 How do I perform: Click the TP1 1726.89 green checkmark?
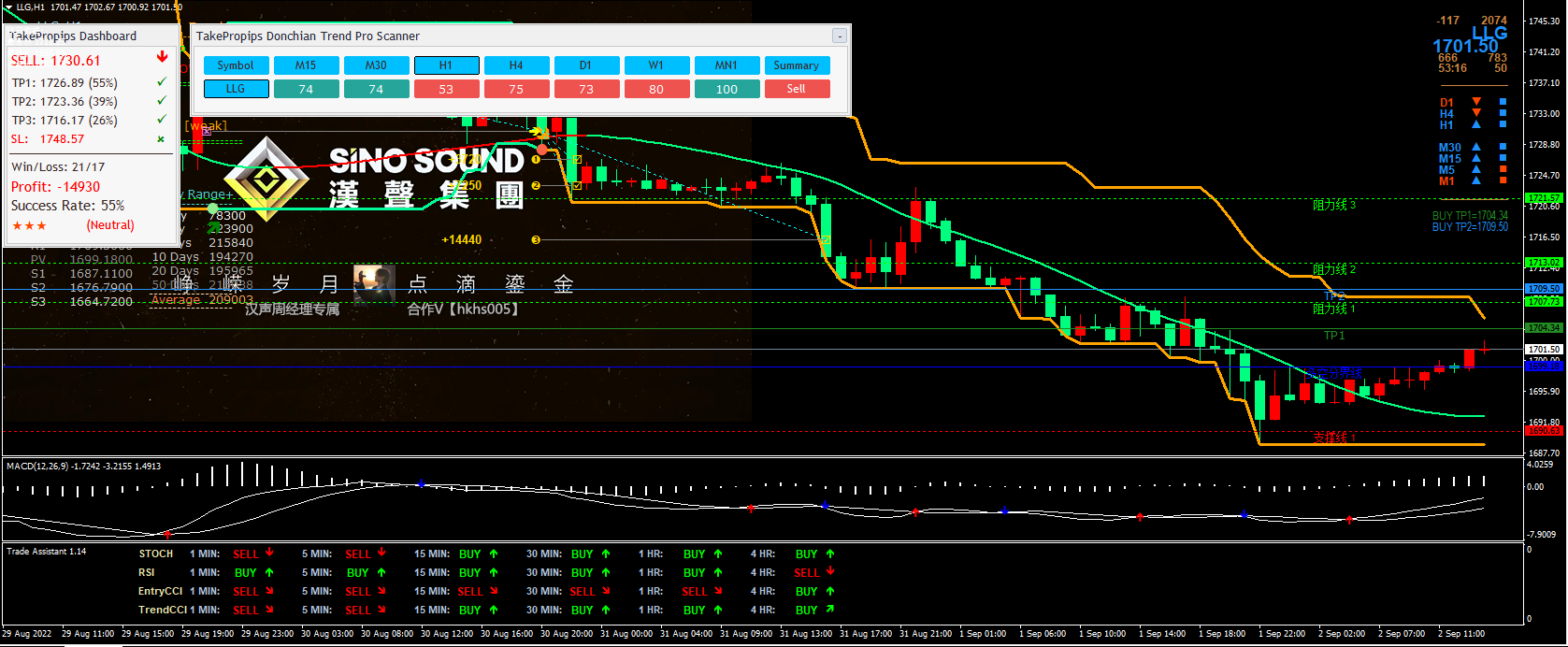point(162,82)
